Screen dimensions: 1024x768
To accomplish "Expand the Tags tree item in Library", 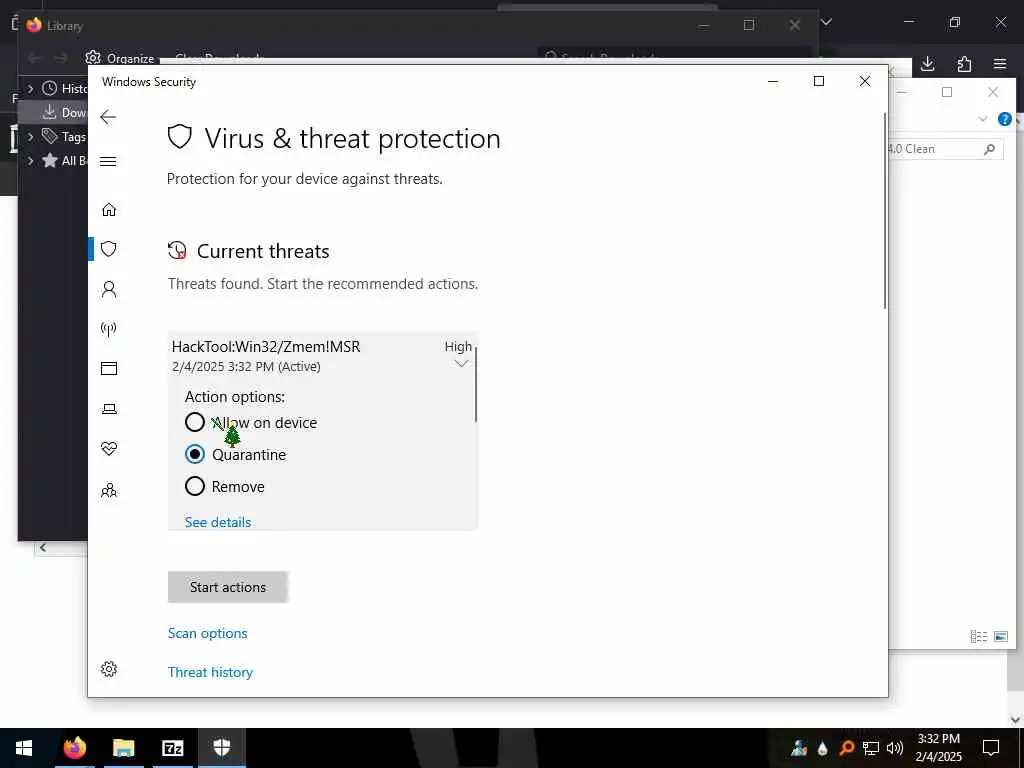I will coord(30,136).
